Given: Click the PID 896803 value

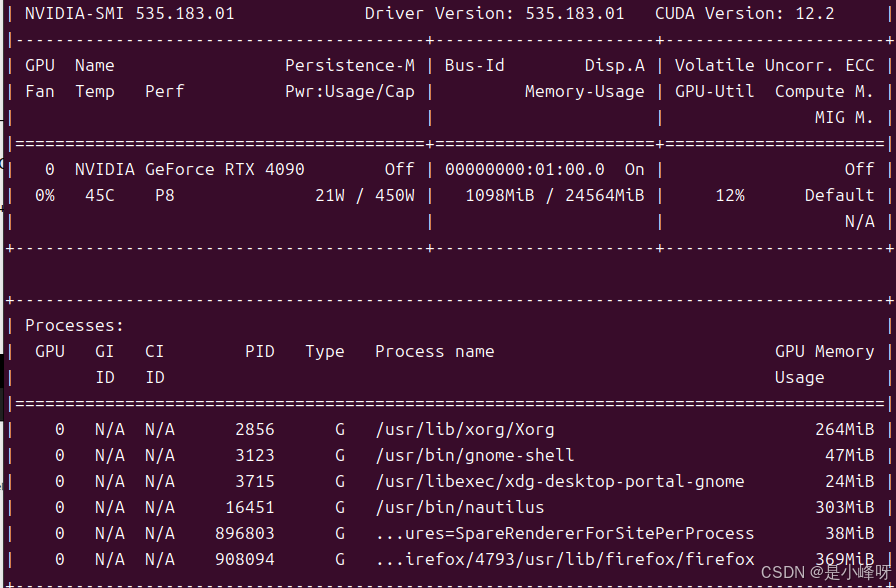Looking at the screenshot, I should point(244,533).
